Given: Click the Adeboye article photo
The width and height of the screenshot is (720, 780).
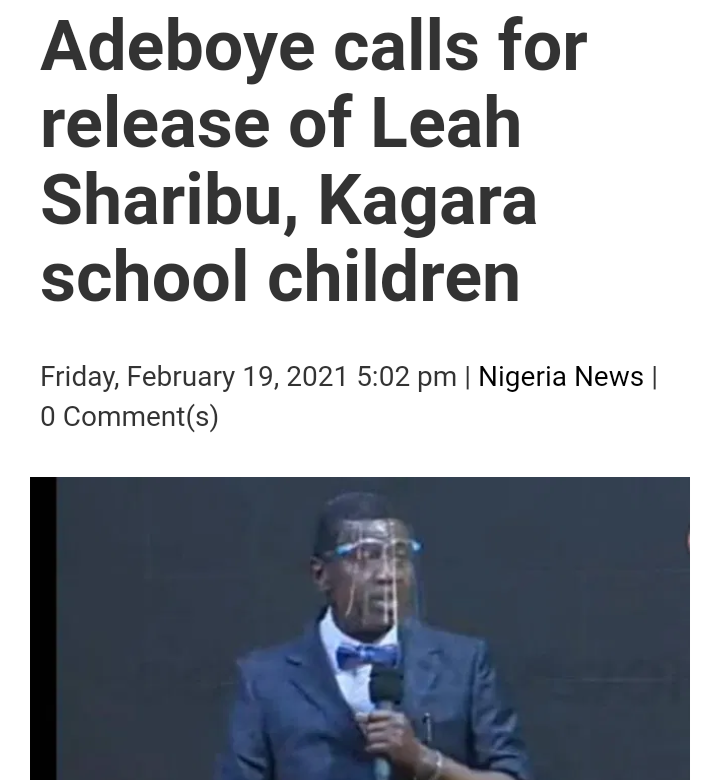Looking at the screenshot, I should 360,628.
